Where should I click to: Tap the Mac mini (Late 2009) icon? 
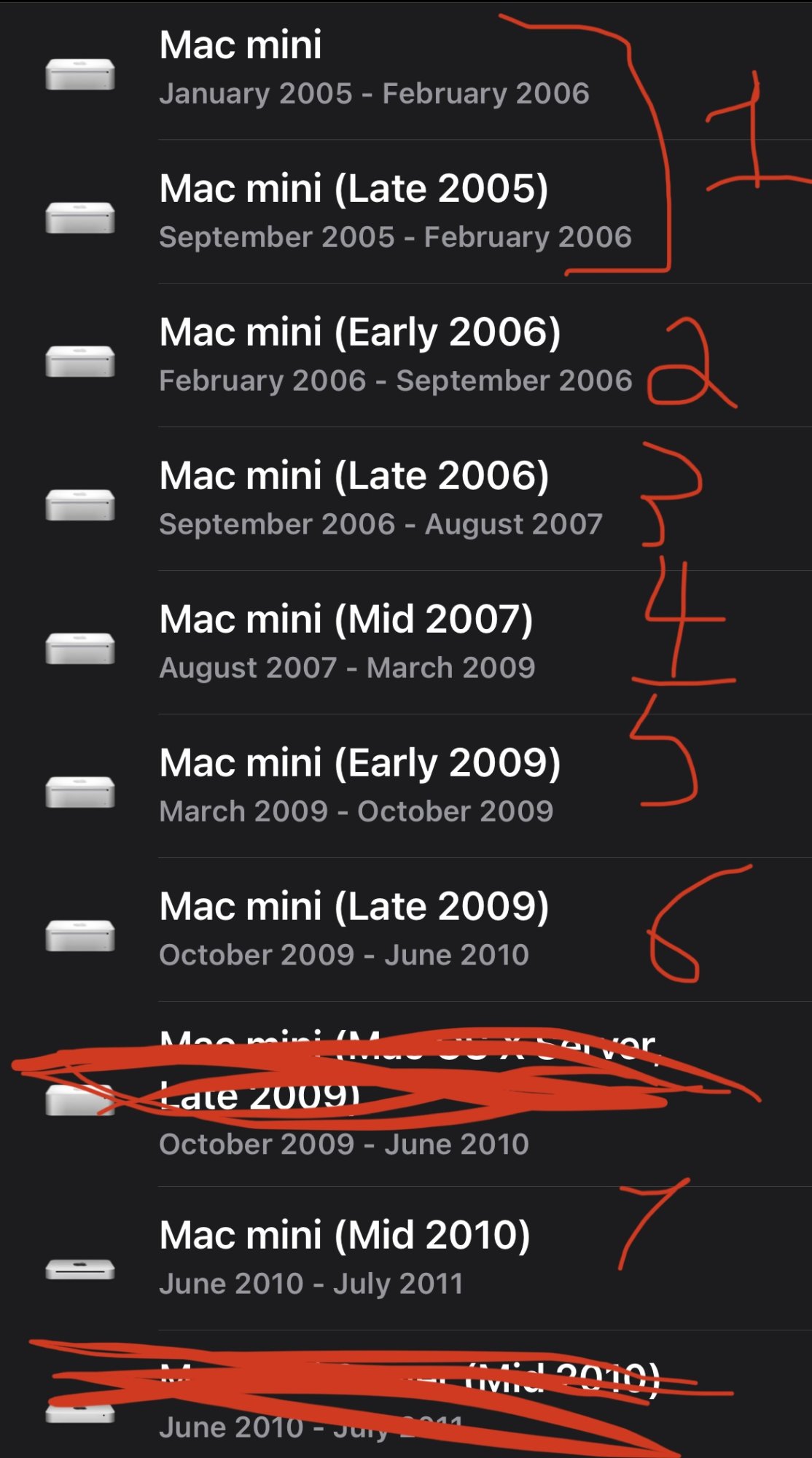[x=80, y=936]
